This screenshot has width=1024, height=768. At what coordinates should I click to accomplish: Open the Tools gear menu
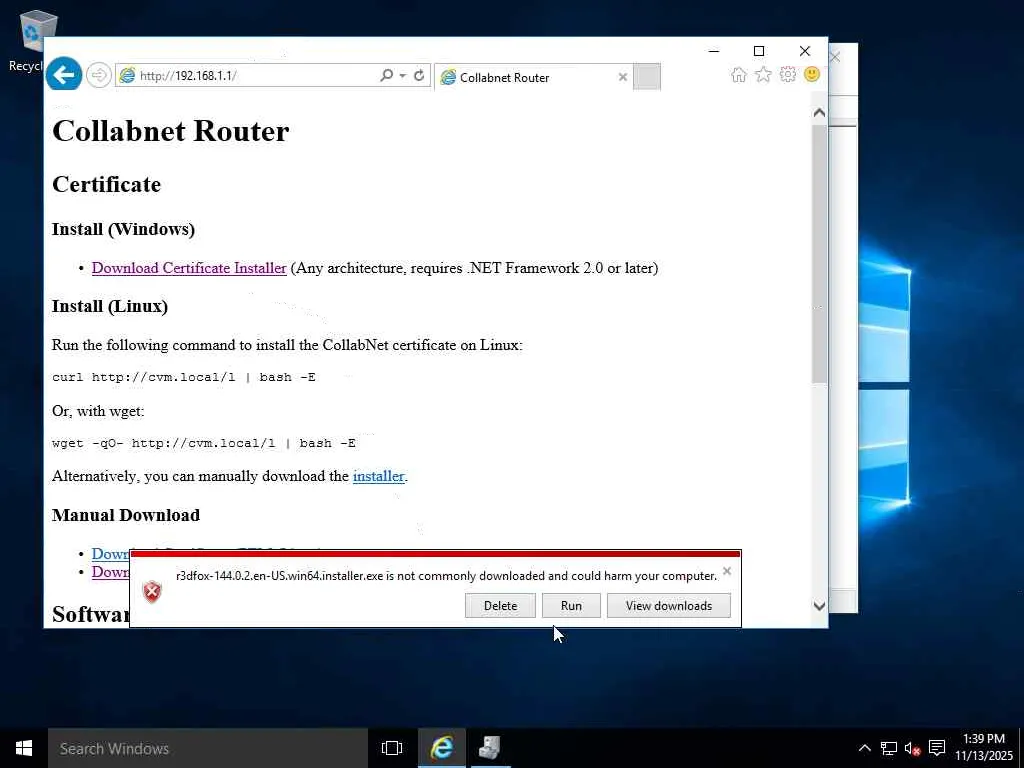(x=788, y=74)
